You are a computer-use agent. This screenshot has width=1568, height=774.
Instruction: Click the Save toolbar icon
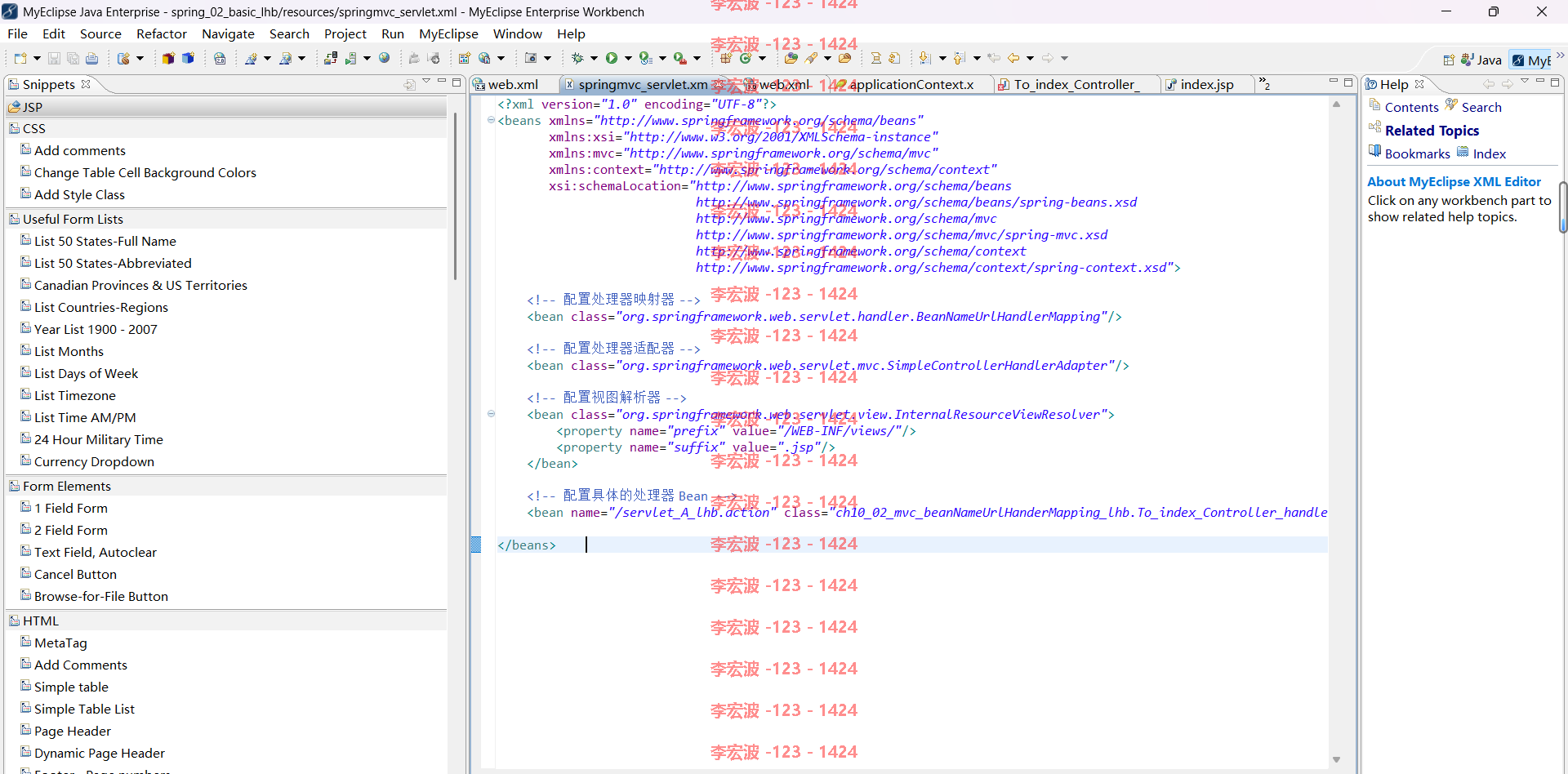point(54,58)
